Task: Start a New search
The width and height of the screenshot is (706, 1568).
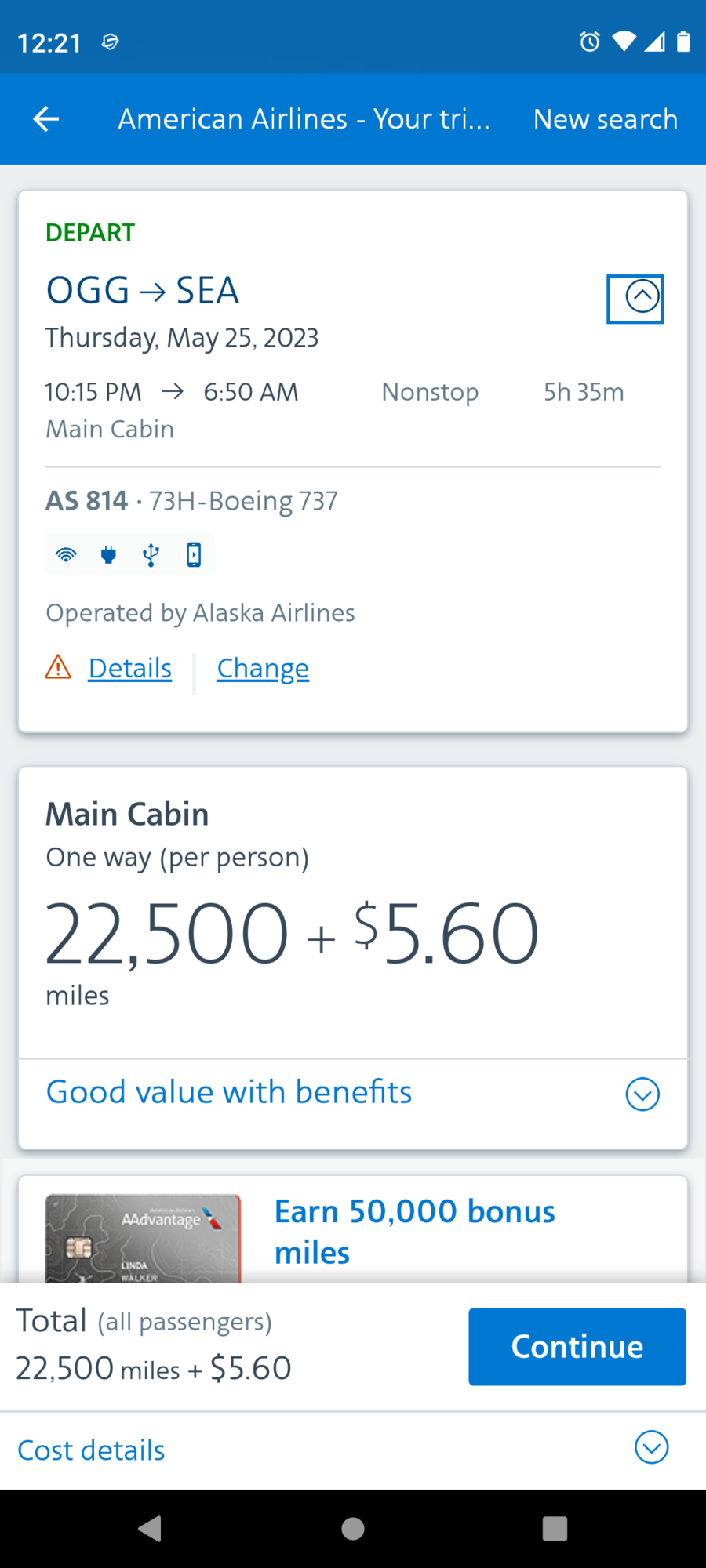Action: [x=605, y=119]
